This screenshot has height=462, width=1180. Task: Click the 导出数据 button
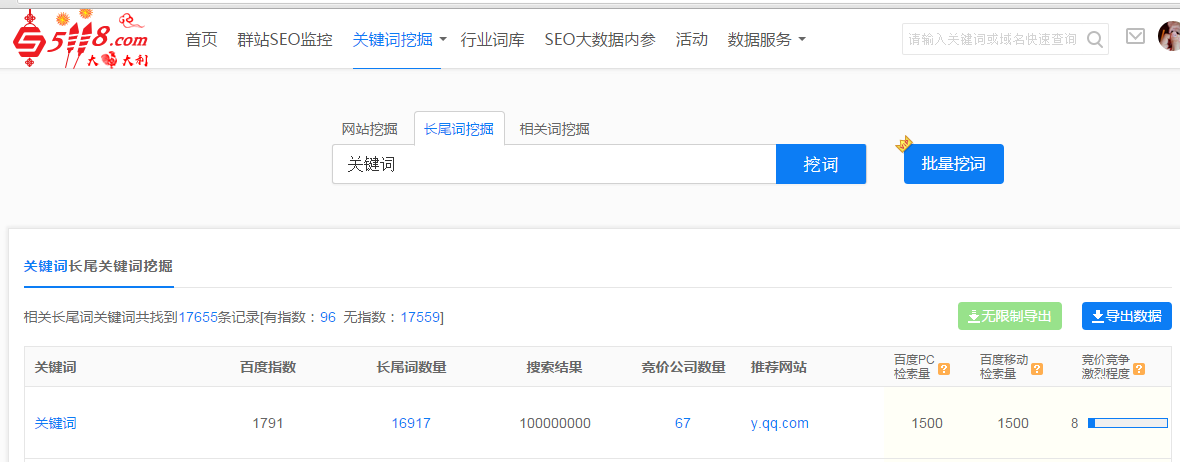pos(1127,316)
